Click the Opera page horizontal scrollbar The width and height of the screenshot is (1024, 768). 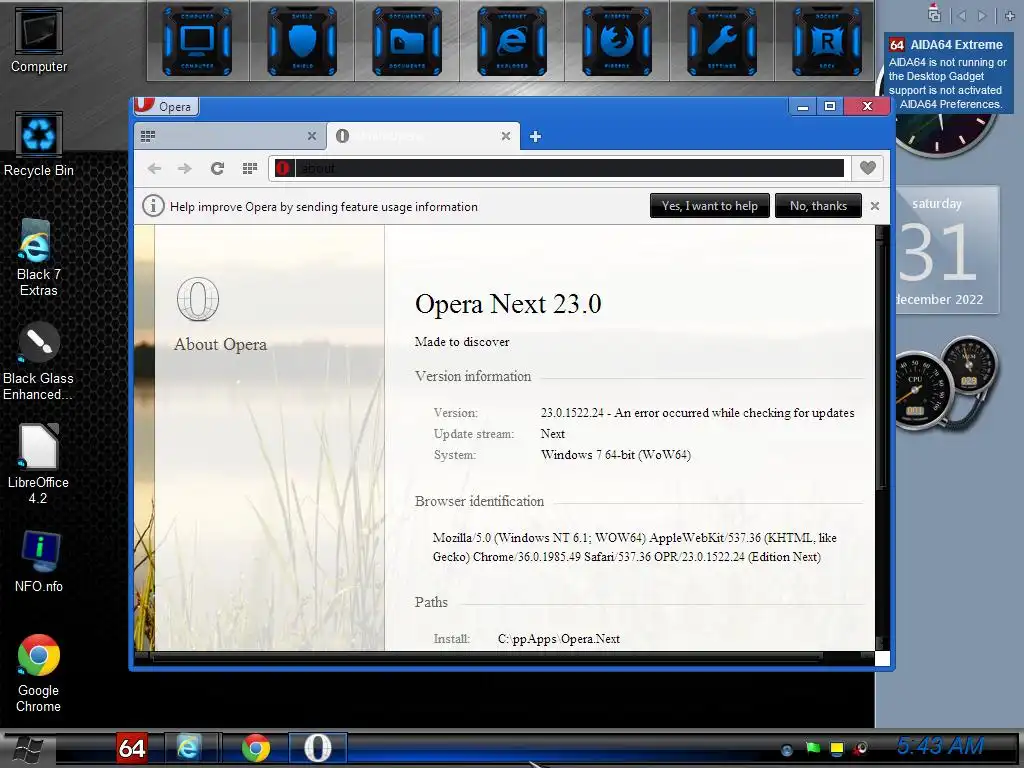[x=487, y=656]
